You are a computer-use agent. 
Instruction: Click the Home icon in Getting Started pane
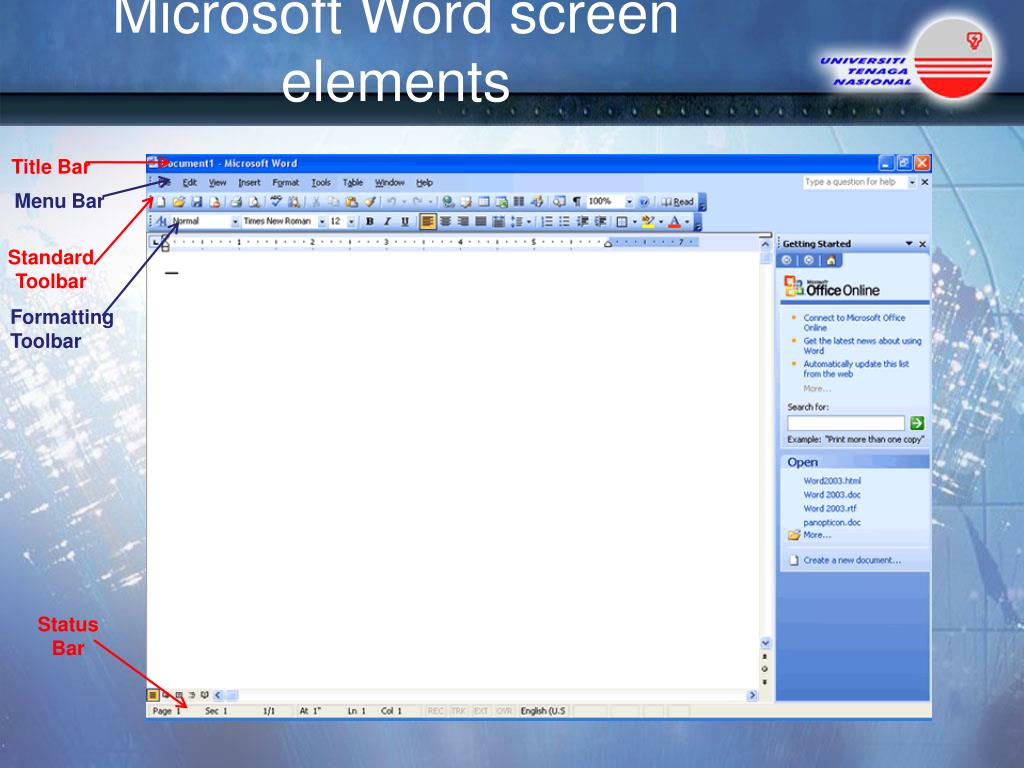[x=831, y=261]
